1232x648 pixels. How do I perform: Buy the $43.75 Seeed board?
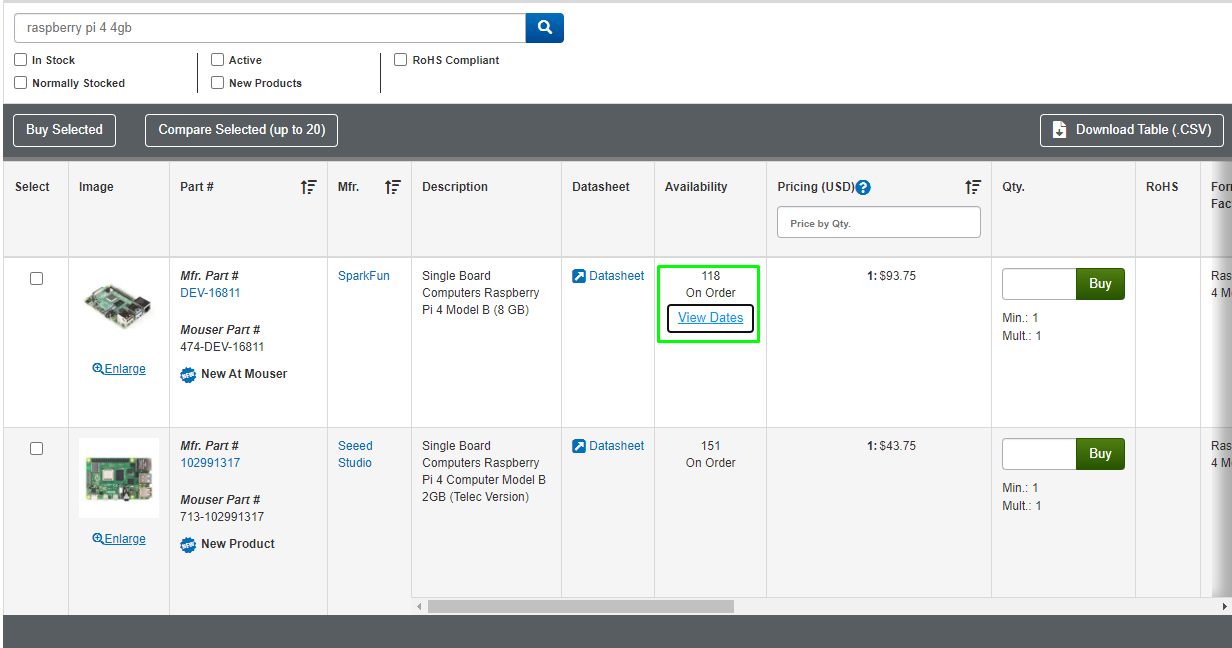coord(1100,454)
